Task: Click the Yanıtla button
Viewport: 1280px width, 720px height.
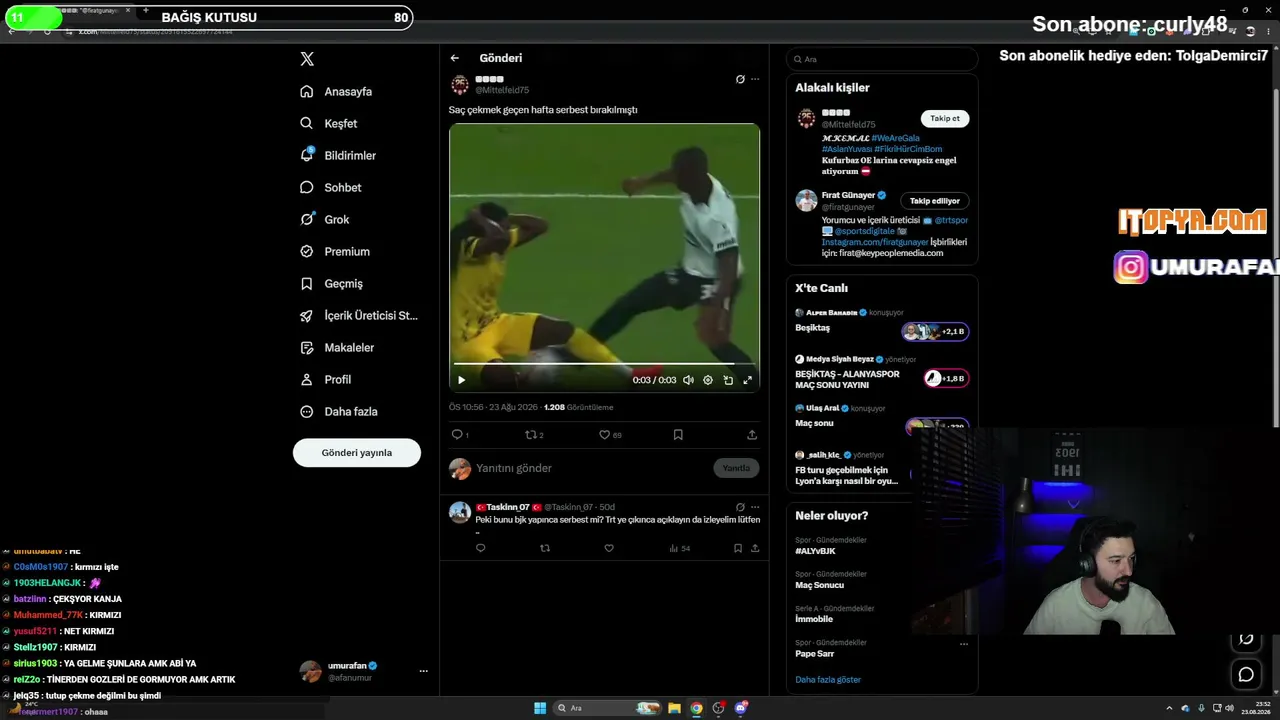Action: pyautogui.click(x=736, y=468)
